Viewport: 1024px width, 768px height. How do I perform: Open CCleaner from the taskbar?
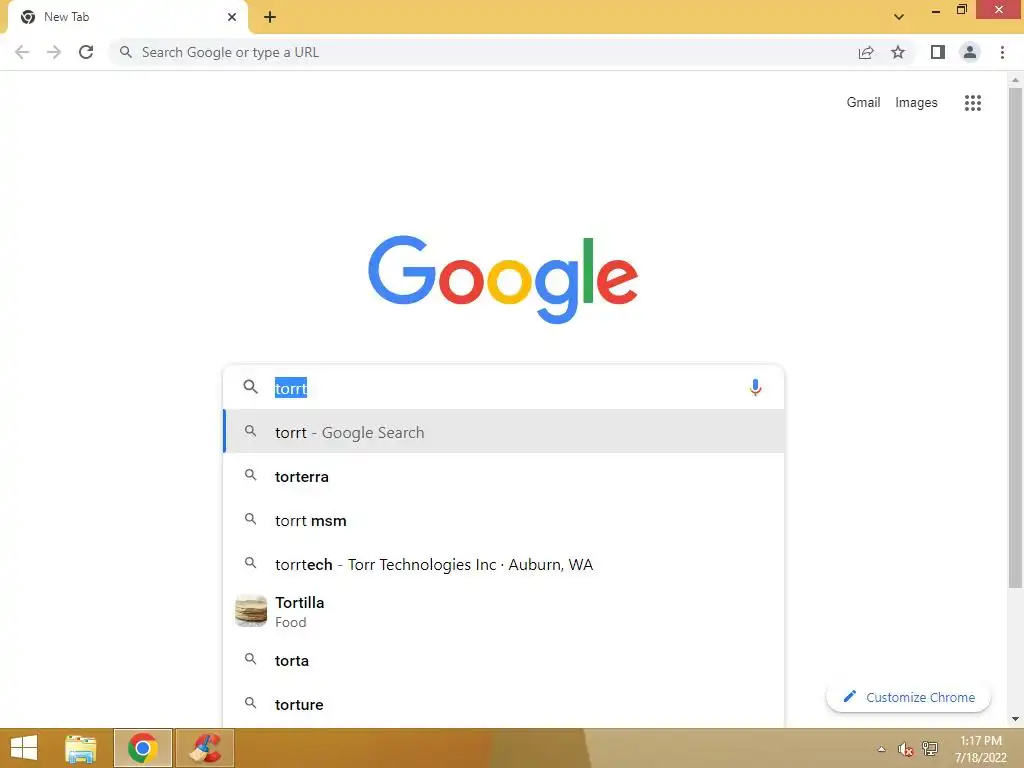pyautogui.click(x=204, y=748)
